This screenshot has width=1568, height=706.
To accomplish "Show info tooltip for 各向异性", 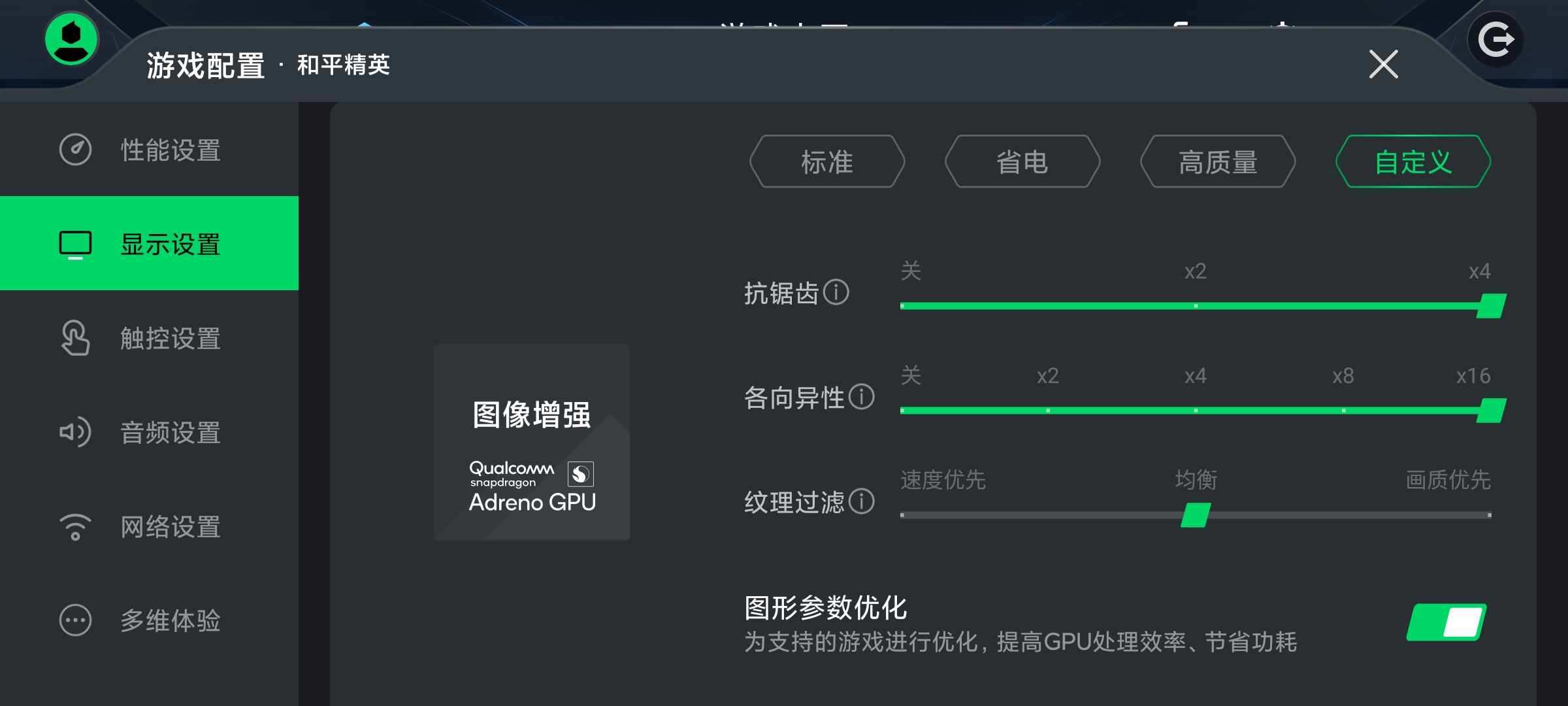I will (x=862, y=397).
